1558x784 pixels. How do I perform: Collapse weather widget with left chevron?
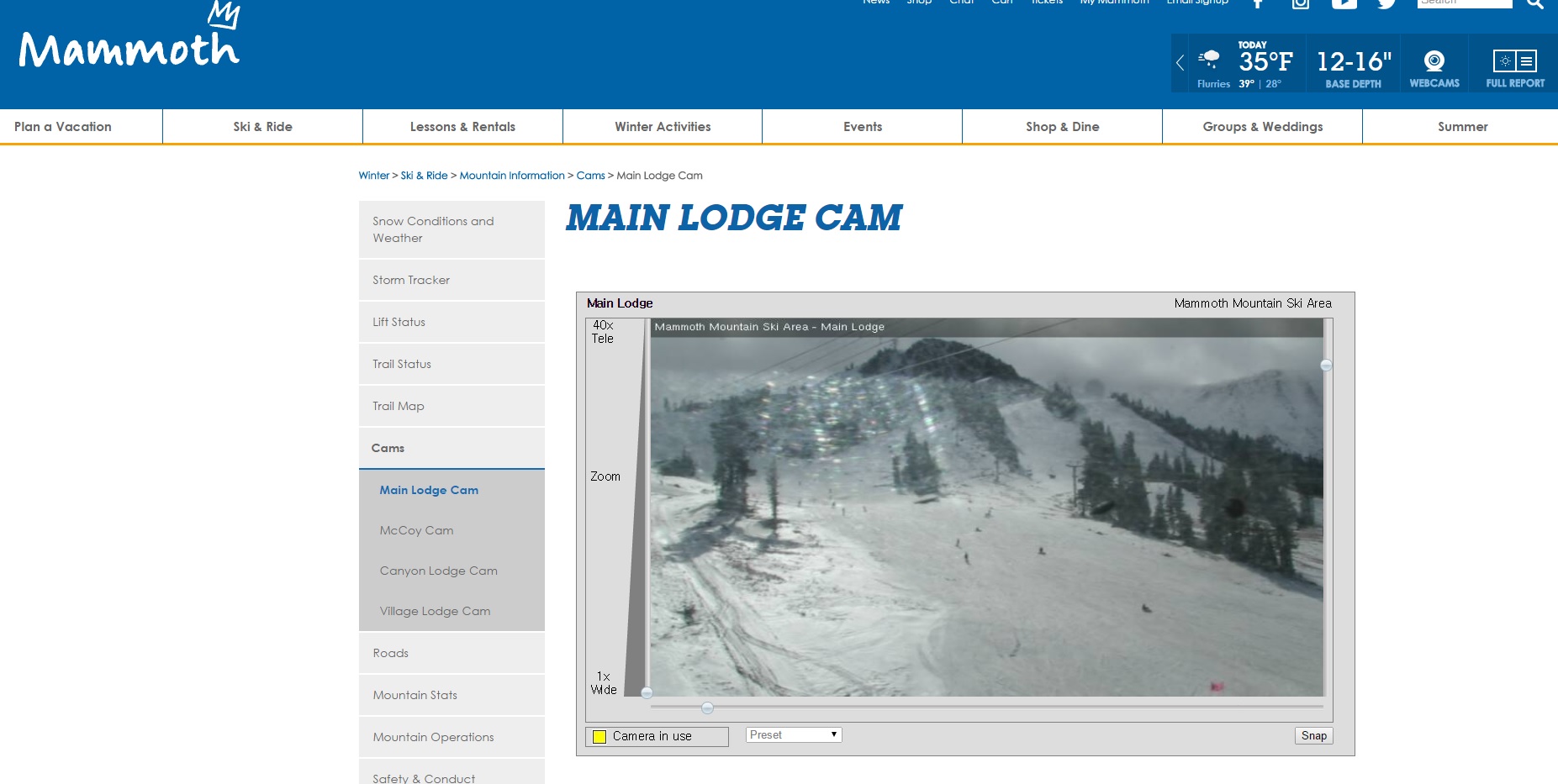point(1180,62)
